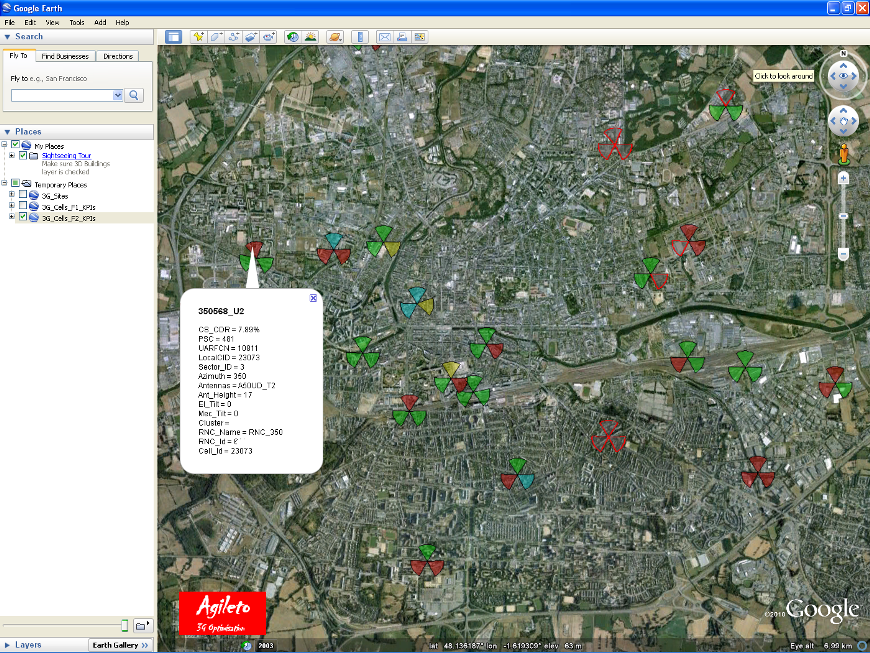
Task: Open the Fly To search history dropdown
Action: point(118,95)
